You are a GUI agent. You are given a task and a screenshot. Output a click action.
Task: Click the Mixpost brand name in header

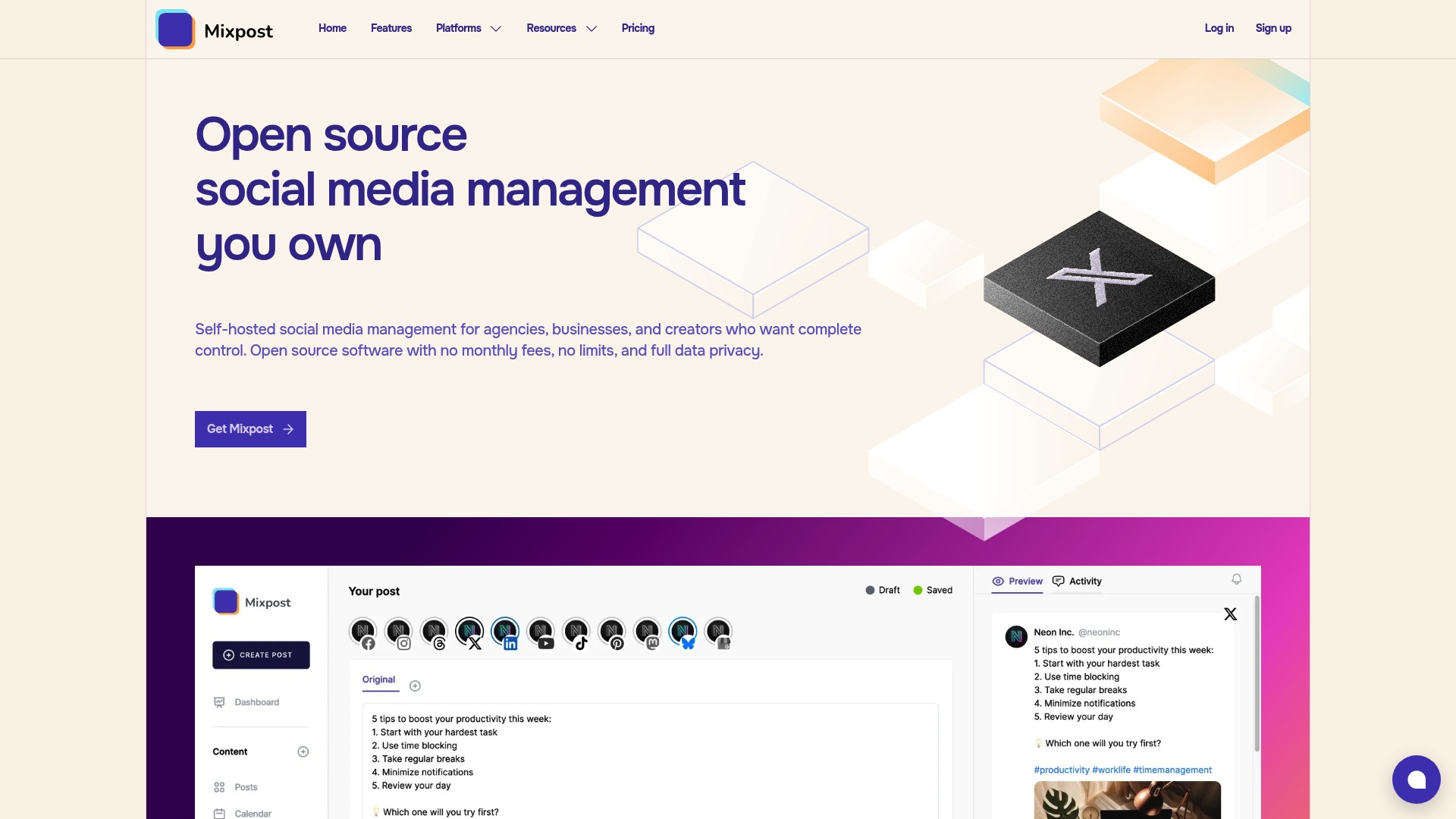point(238,31)
